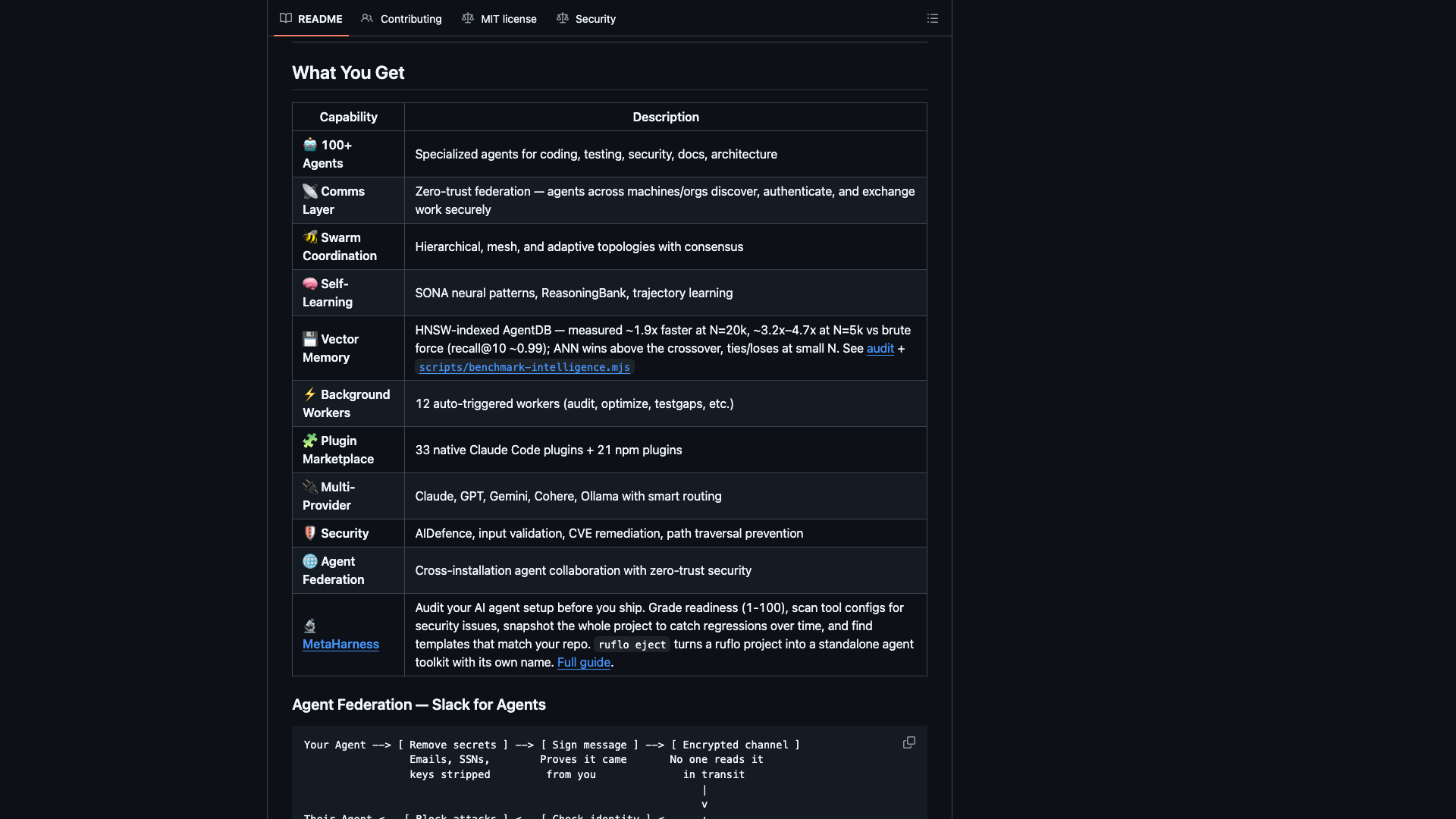This screenshot has width=1456, height=819.
Task: Click the 'ruflo eject' inline code
Action: click(x=632, y=645)
